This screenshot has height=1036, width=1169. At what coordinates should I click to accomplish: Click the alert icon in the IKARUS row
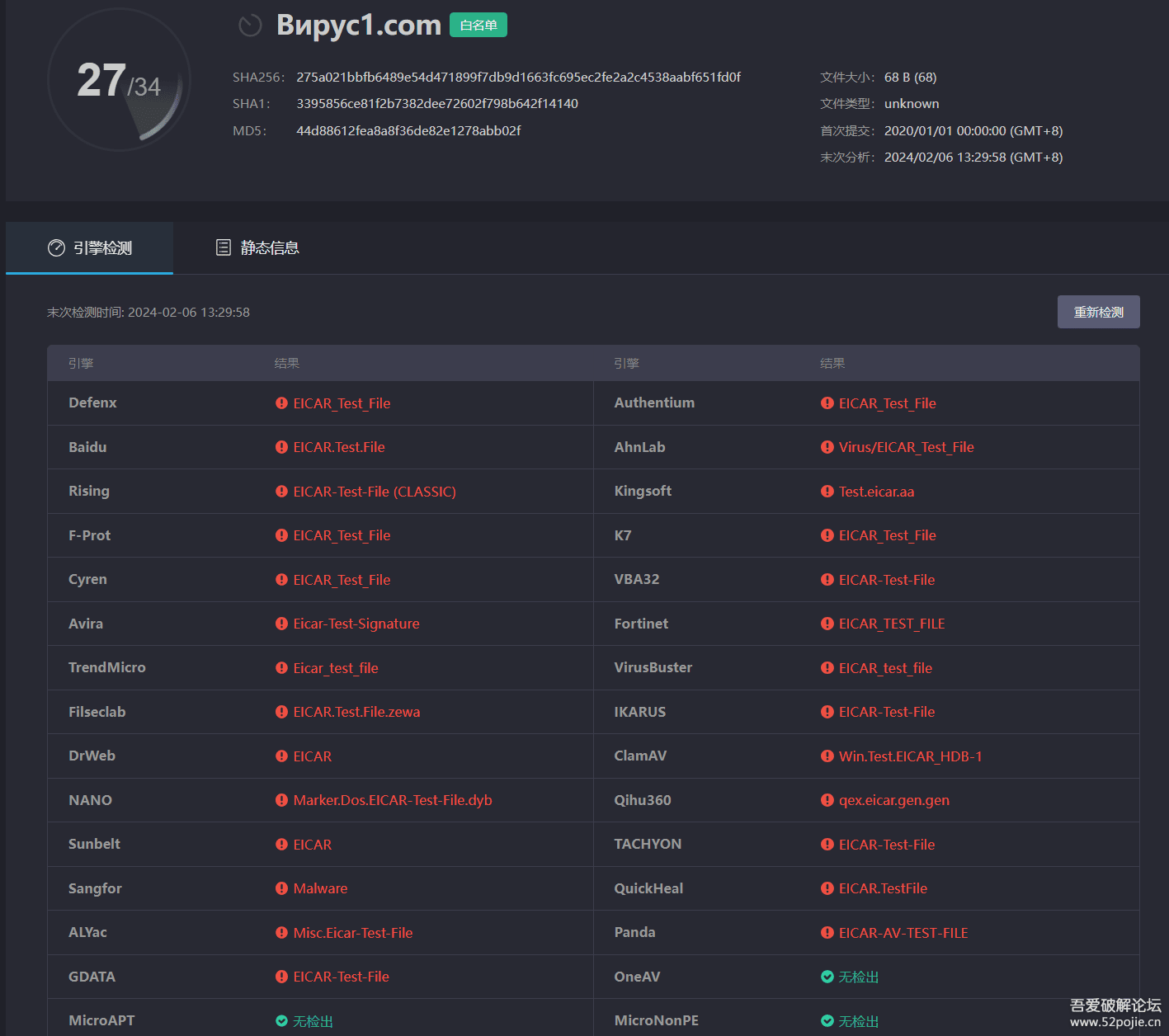[827, 712]
